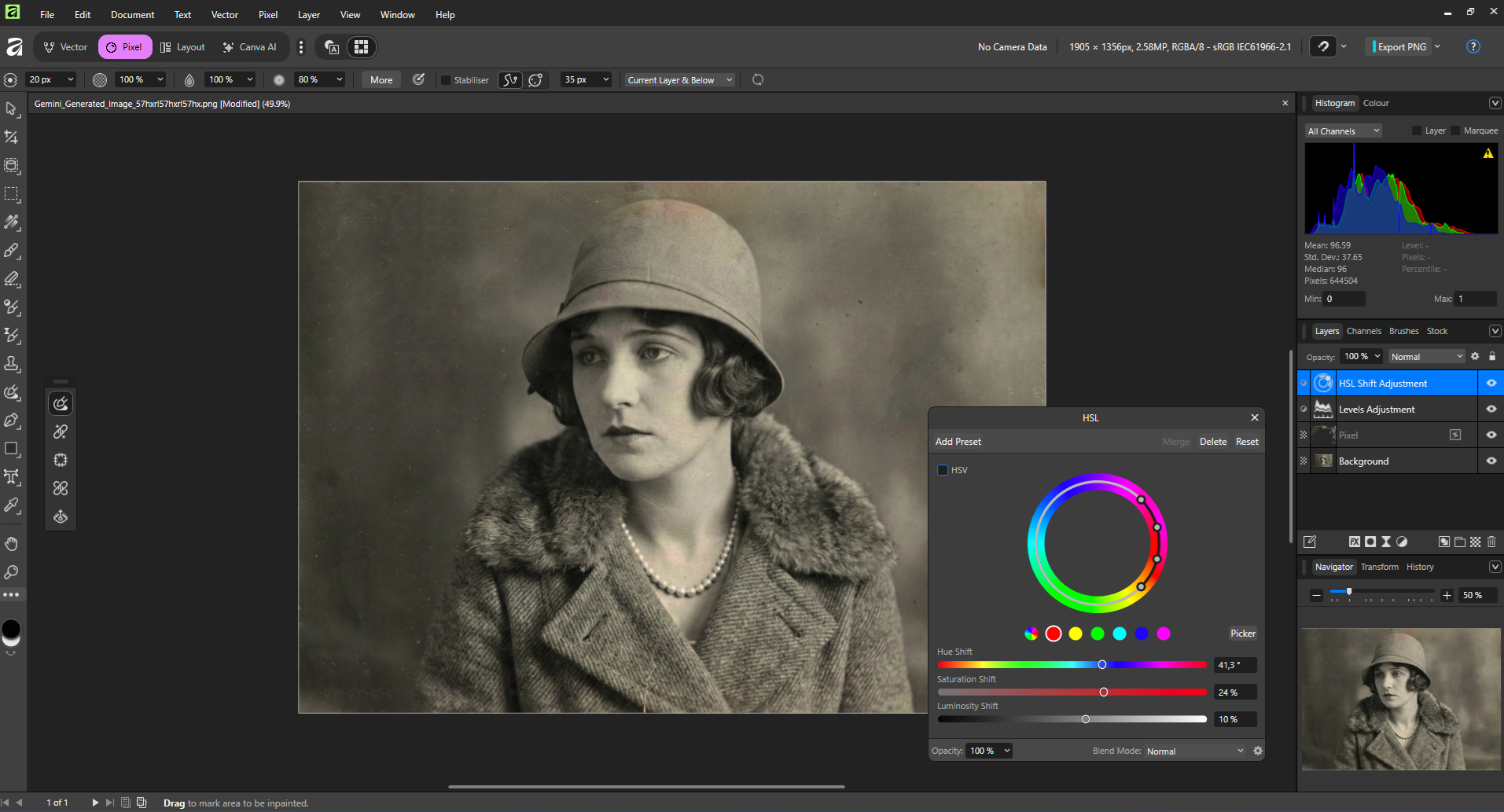Click the Export PNG button
The image size is (1504, 812).
click(x=1401, y=47)
